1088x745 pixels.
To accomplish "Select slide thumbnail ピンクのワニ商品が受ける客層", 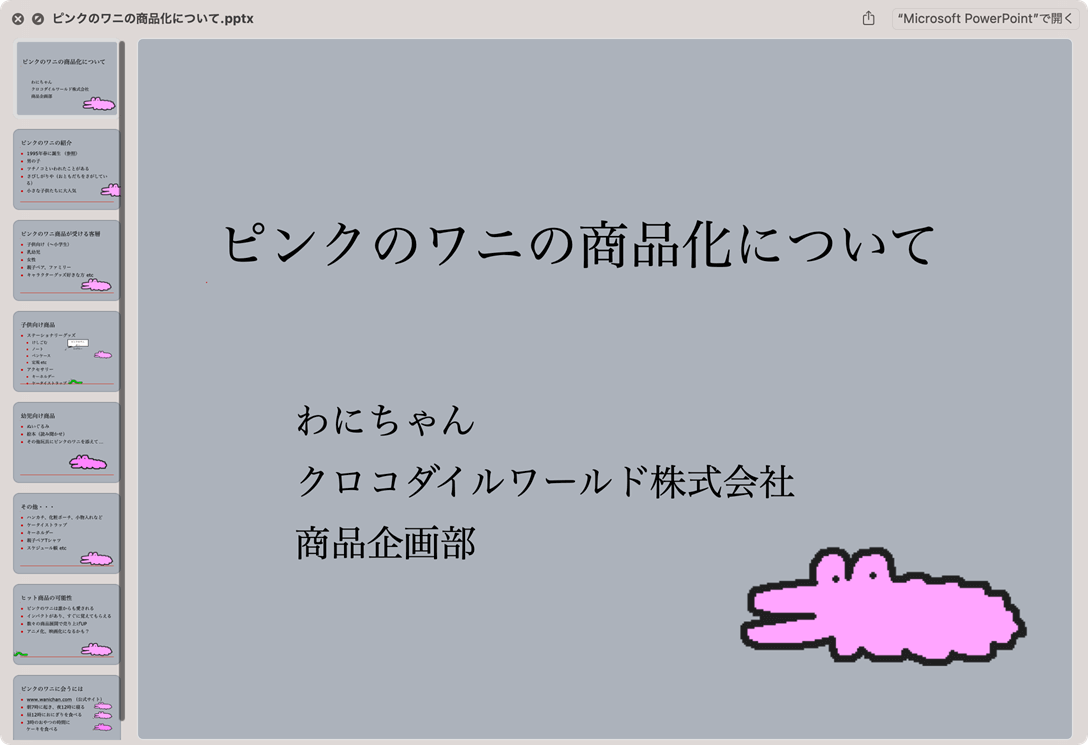I will click(x=67, y=260).
